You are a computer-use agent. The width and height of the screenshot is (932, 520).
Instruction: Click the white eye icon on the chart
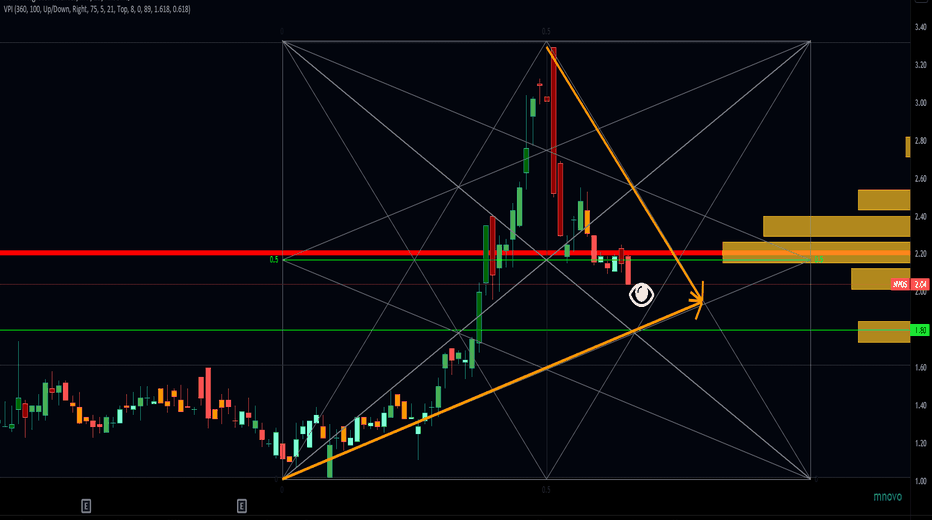point(641,294)
